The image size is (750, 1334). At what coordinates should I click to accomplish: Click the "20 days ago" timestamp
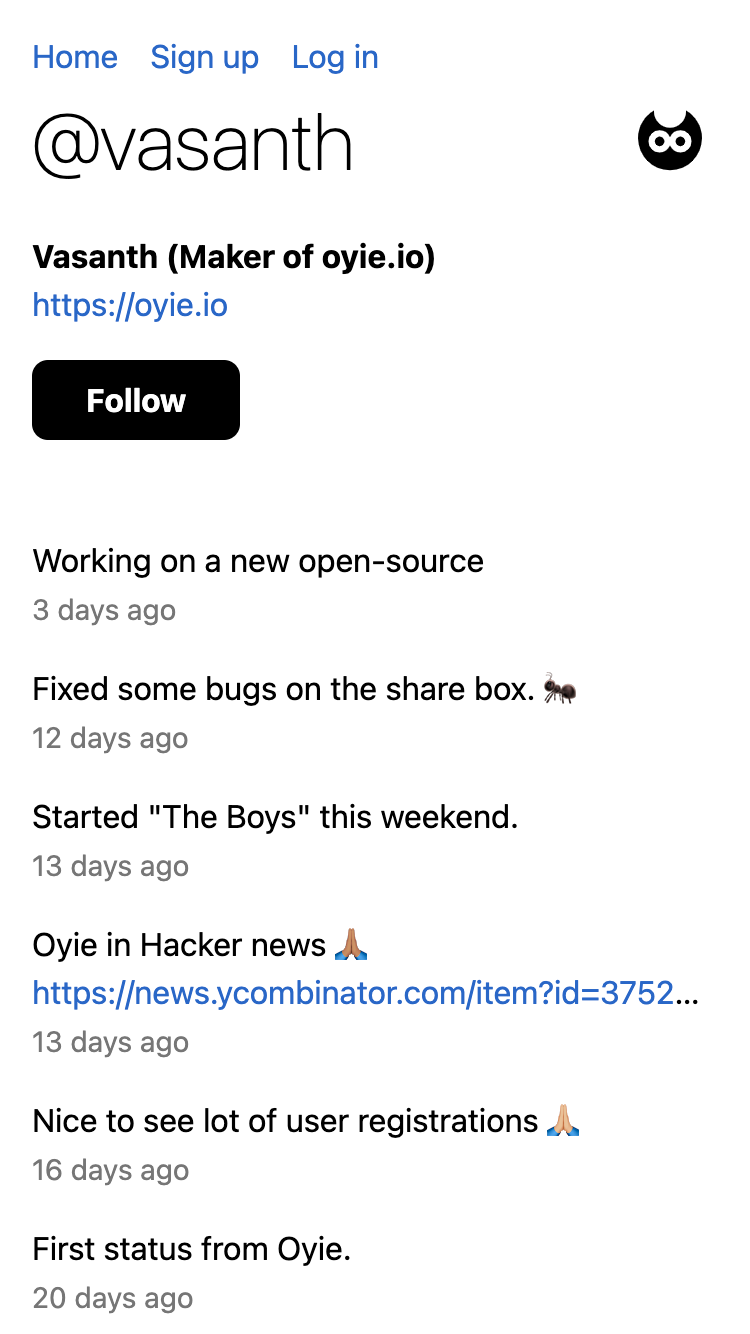pyautogui.click(x=113, y=1298)
